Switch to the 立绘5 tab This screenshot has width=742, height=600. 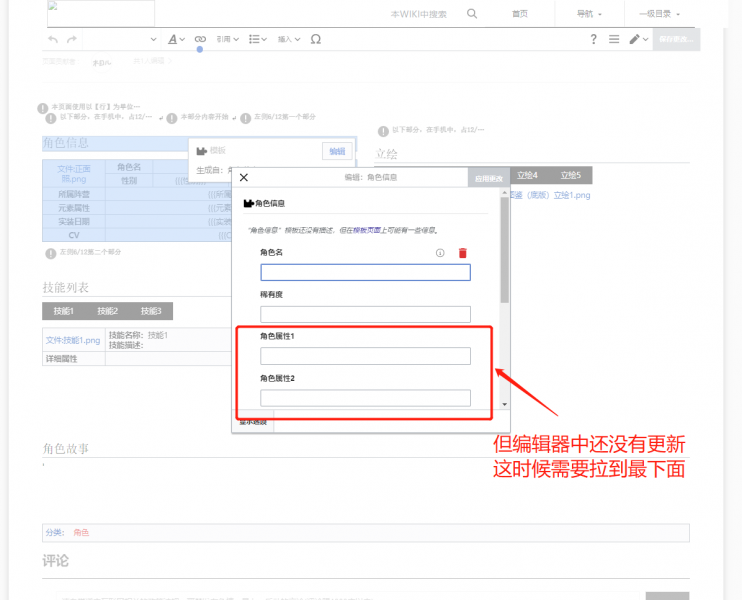570,175
